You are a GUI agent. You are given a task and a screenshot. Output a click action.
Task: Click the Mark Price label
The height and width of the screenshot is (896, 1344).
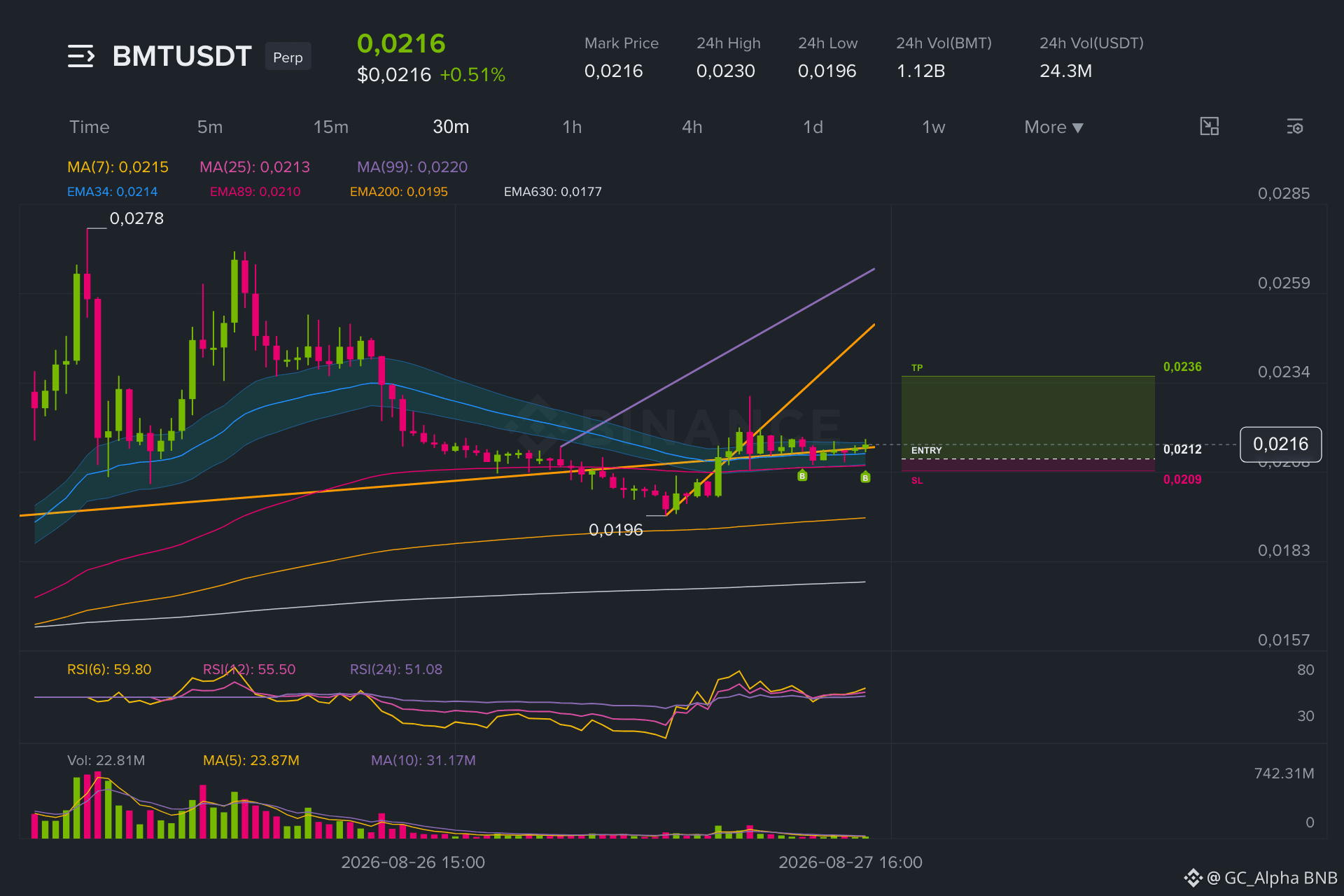[622, 43]
